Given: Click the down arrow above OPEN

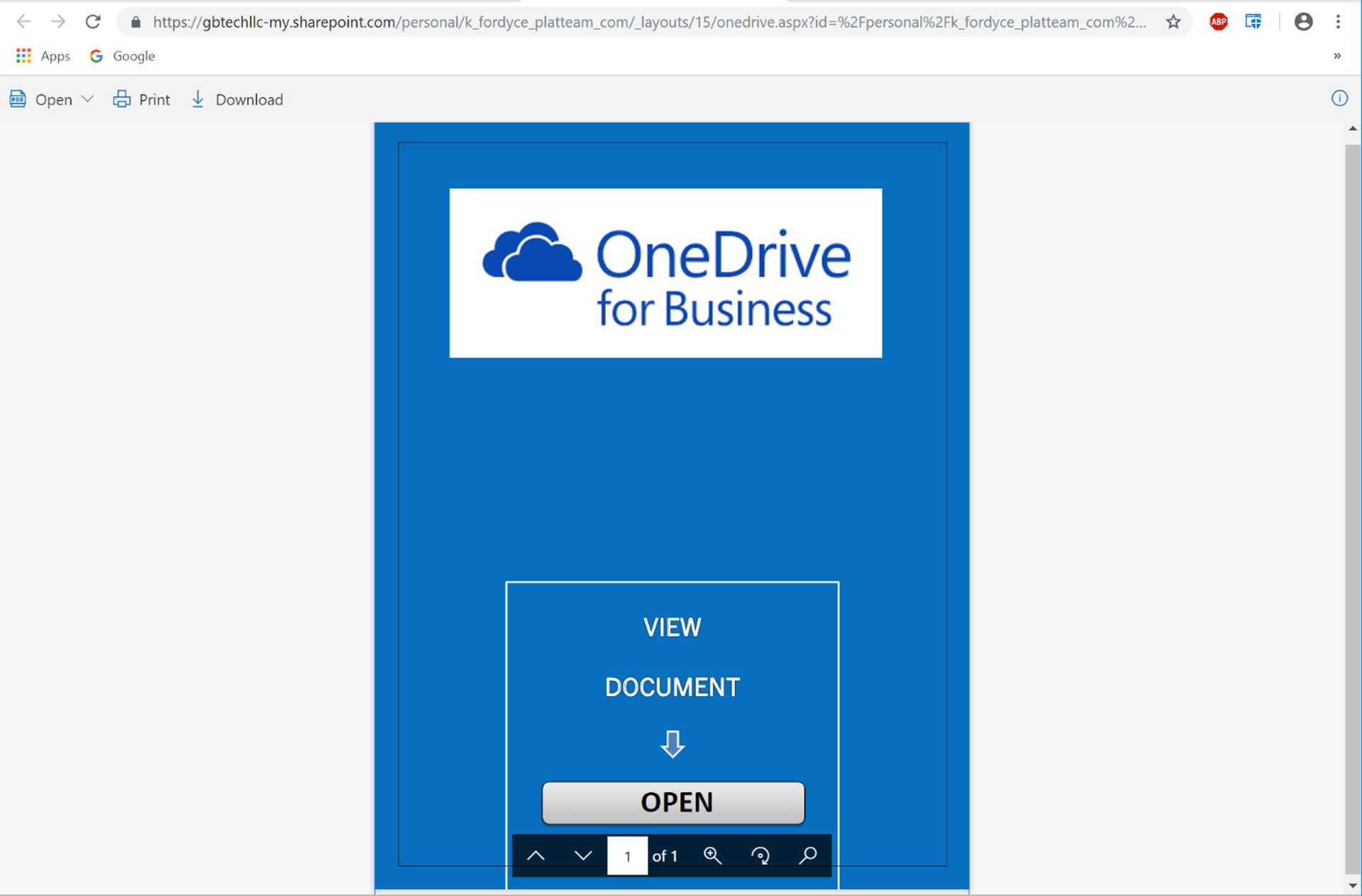Looking at the screenshot, I should pos(672,744).
